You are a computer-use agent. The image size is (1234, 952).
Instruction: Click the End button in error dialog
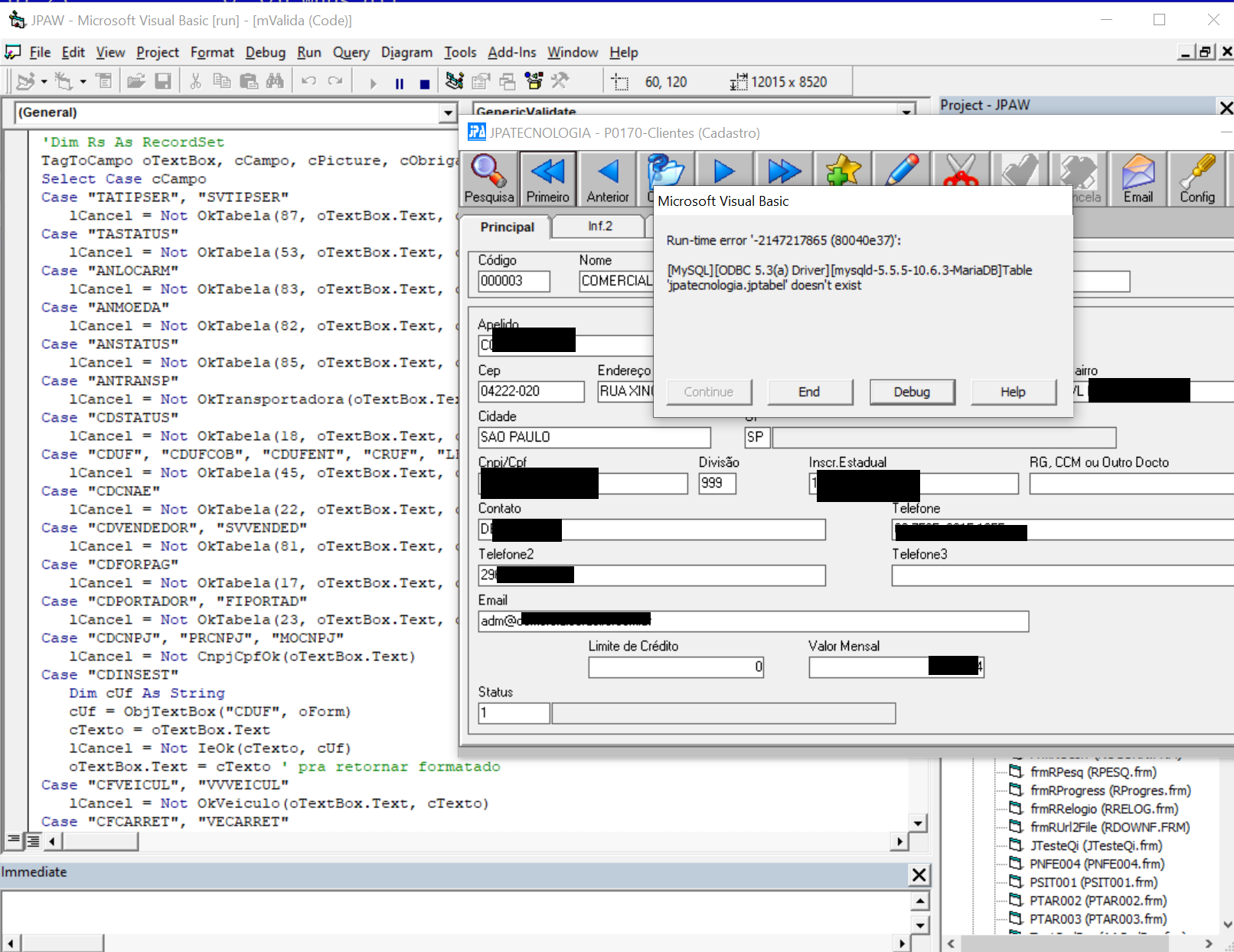pyautogui.click(x=809, y=392)
